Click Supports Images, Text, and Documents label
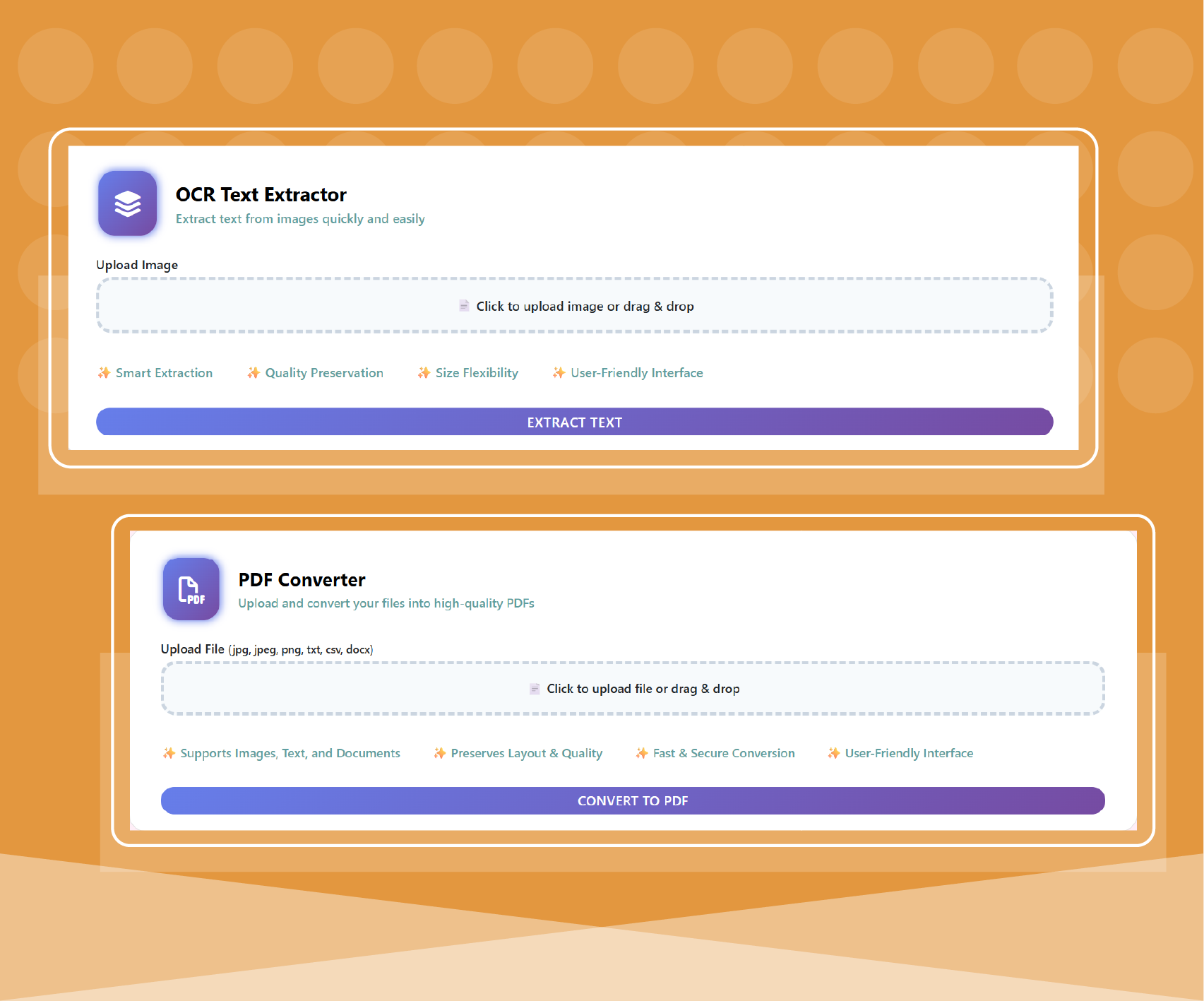The image size is (1204, 1001). pyautogui.click(x=290, y=753)
